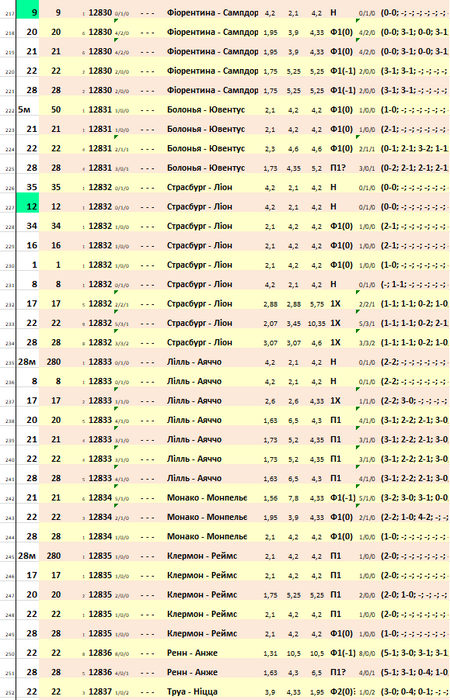Click the 1Х cell in Лілль - Аяччо row
Image resolution: width=450 pixels, height=700 pixels.
[x=336, y=400]
